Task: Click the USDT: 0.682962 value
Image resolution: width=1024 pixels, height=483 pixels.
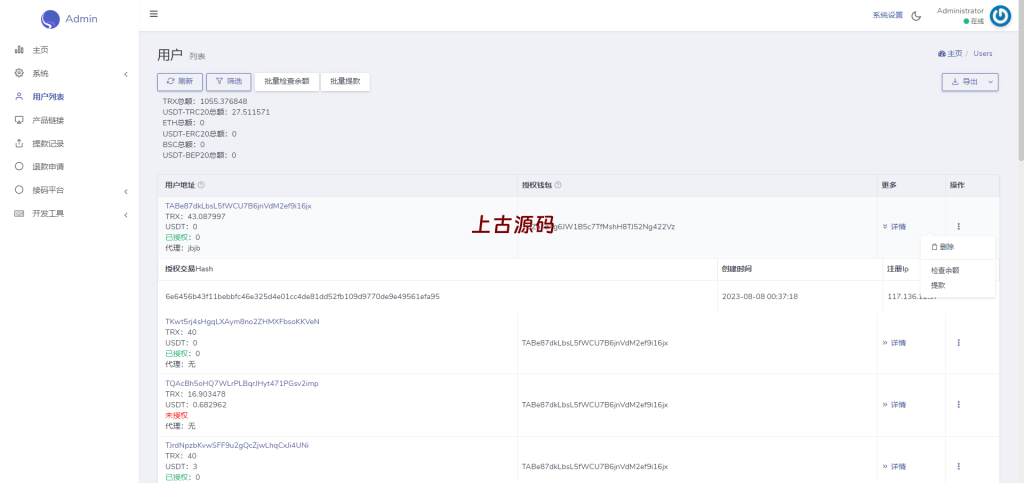Action: [196, 405]
